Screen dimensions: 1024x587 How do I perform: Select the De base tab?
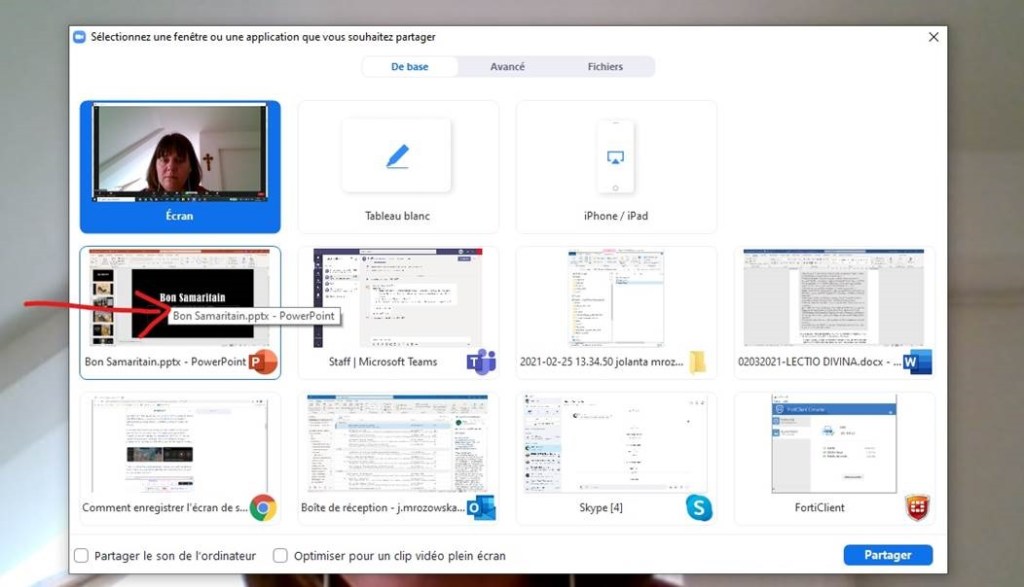[410, 67]
